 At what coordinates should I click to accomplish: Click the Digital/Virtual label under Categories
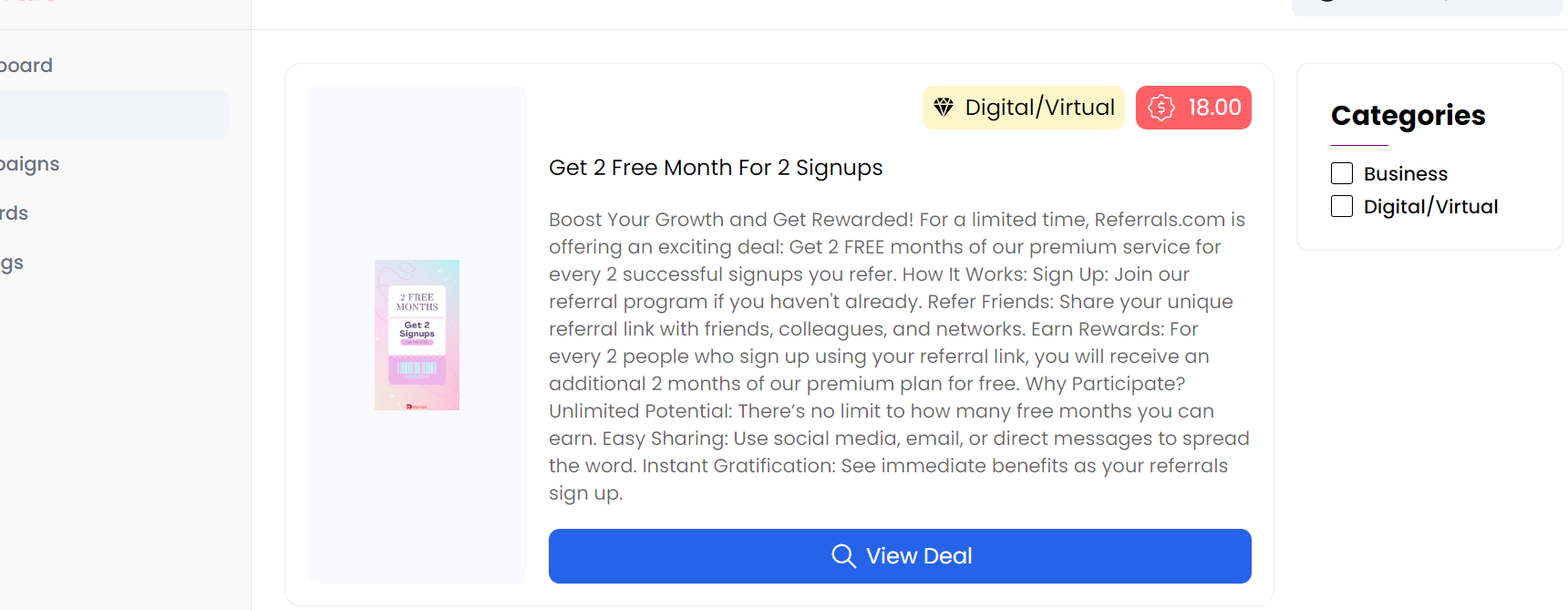pos(1430,207)
